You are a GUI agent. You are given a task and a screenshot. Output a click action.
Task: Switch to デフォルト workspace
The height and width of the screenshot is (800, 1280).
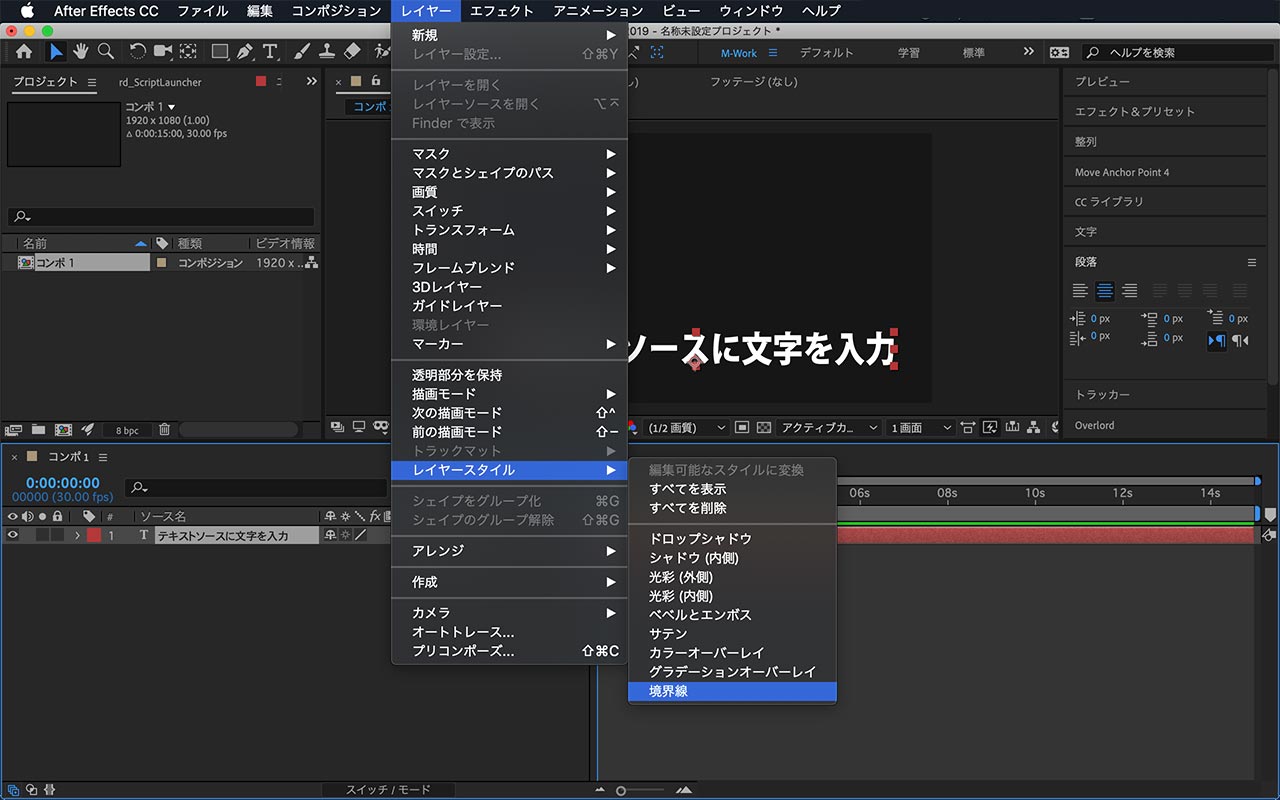(827, 53)
